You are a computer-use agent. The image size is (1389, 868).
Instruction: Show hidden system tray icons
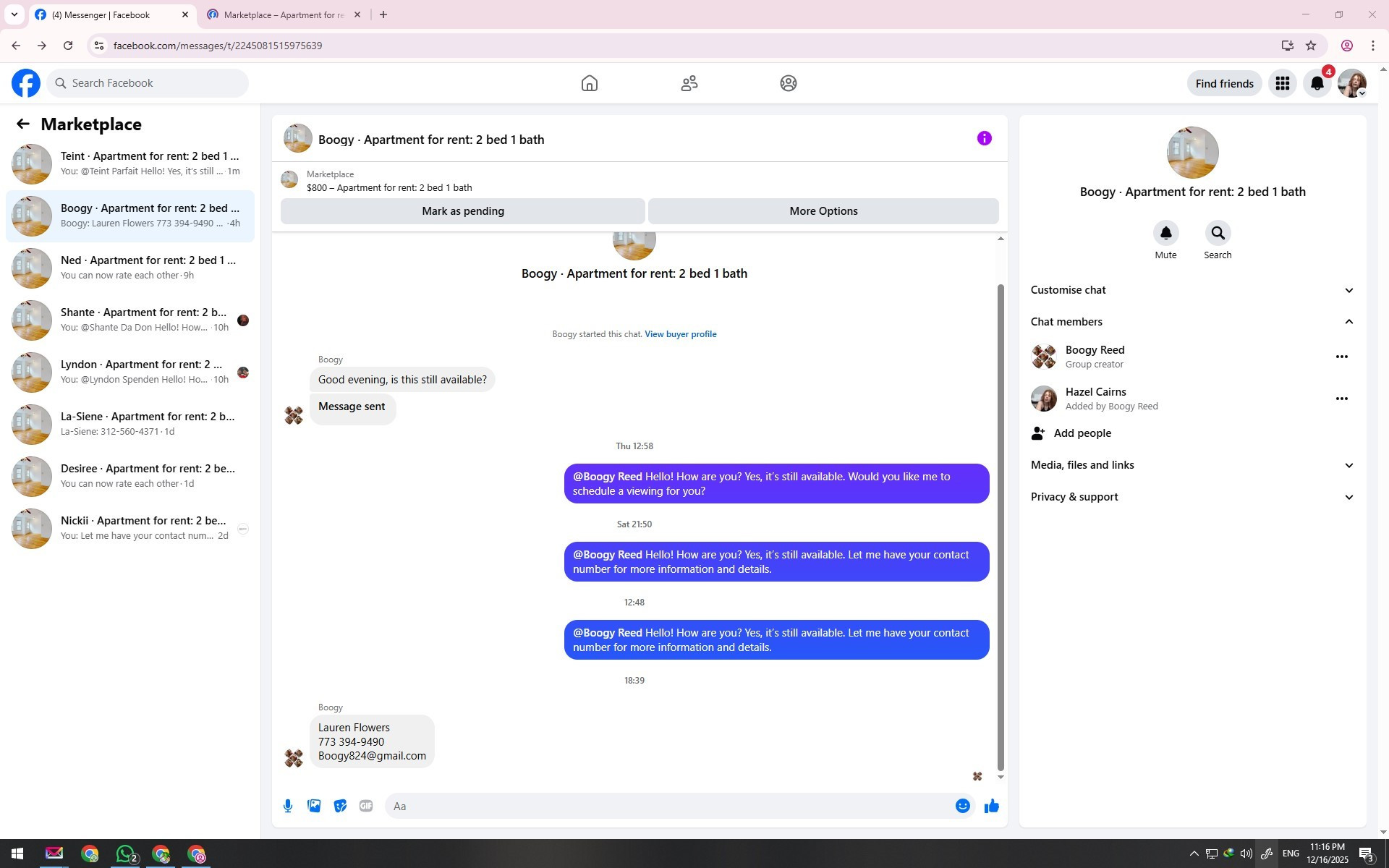[1194, 854]
